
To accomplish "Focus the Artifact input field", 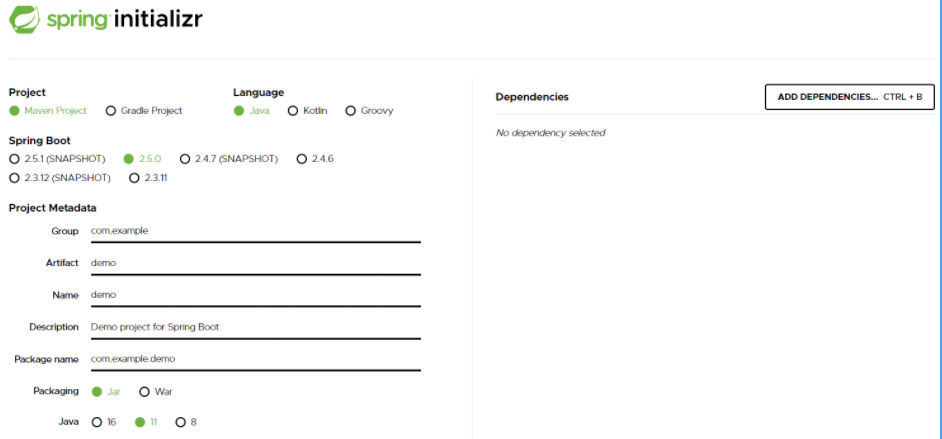I will (255, 263).
